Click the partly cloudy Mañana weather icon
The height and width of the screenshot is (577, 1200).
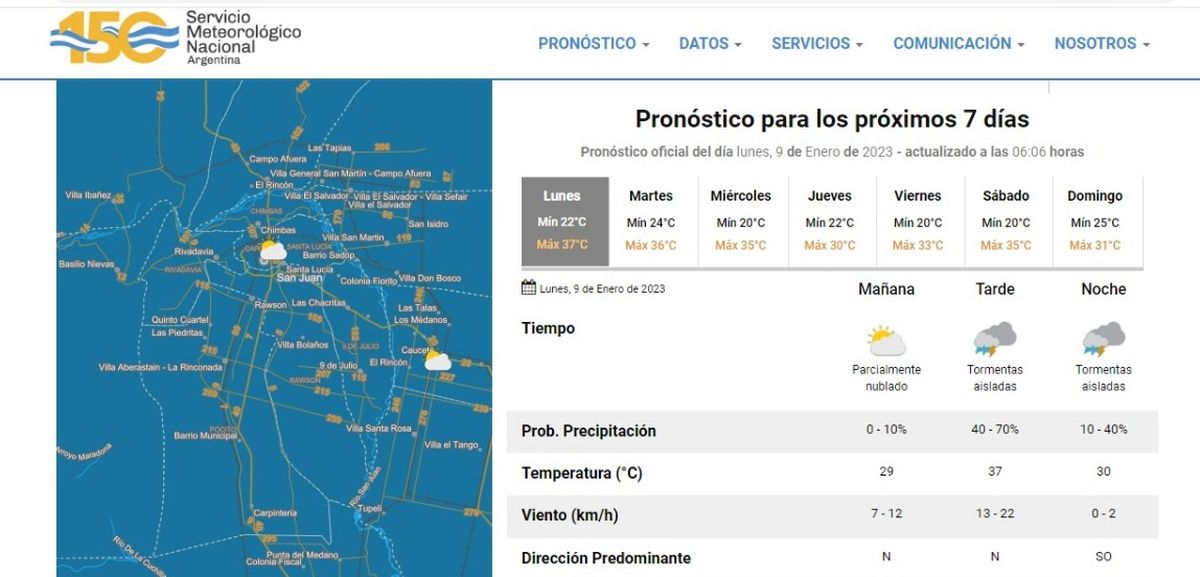pos(886,341)
